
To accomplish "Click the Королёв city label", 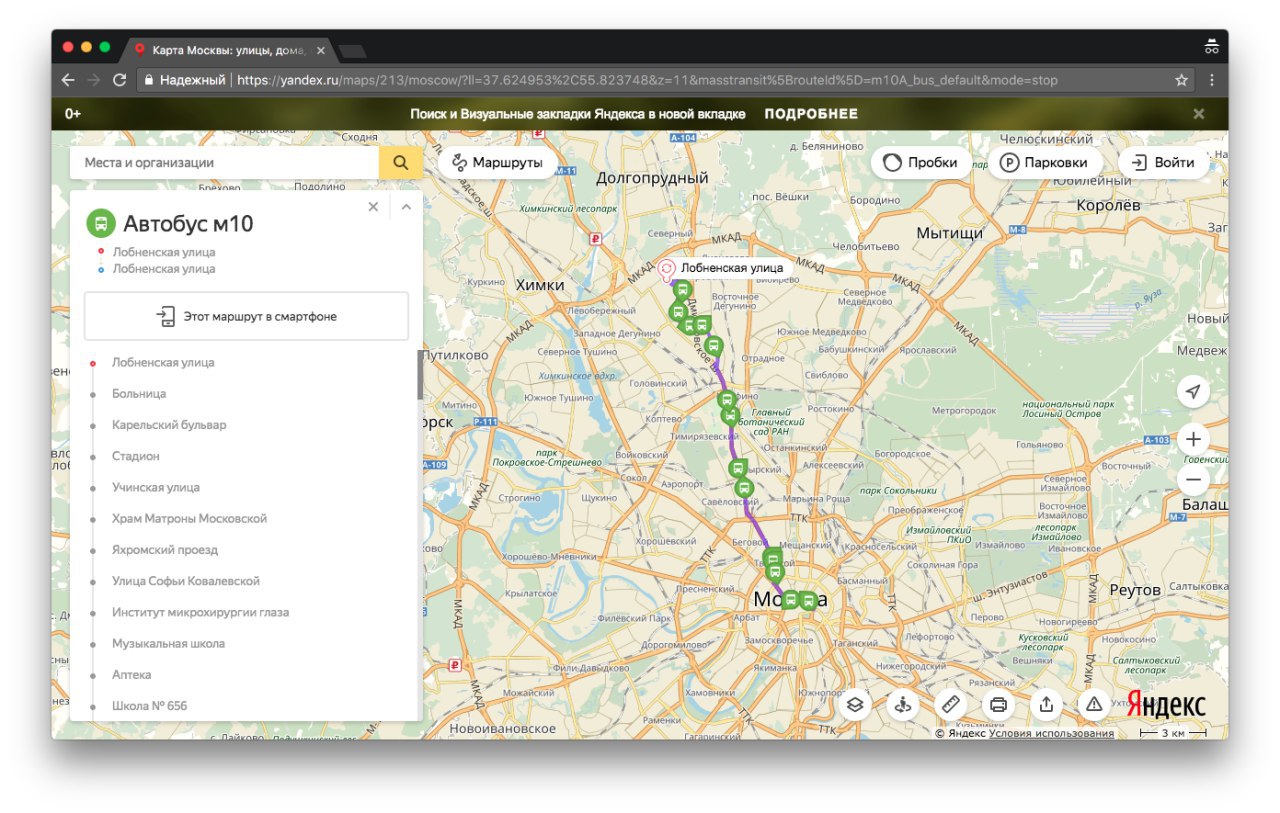I will [x=1108, y=205].
